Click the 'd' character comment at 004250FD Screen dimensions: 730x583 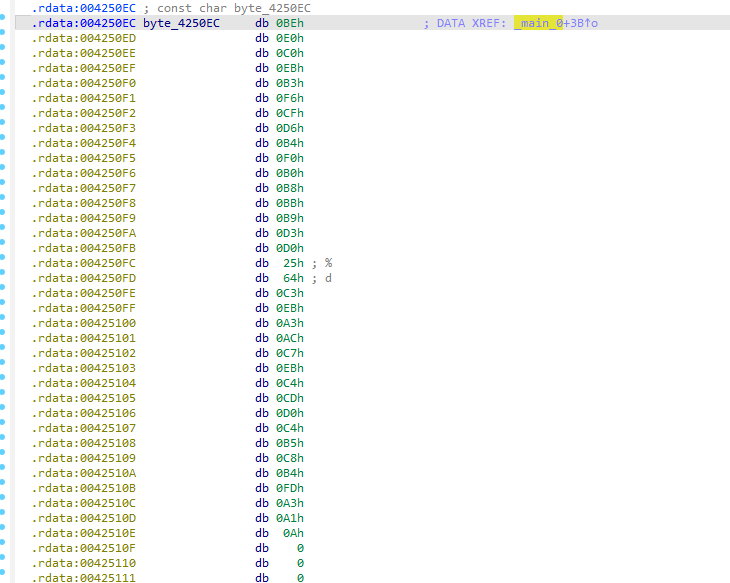click(x=328, y=278)
